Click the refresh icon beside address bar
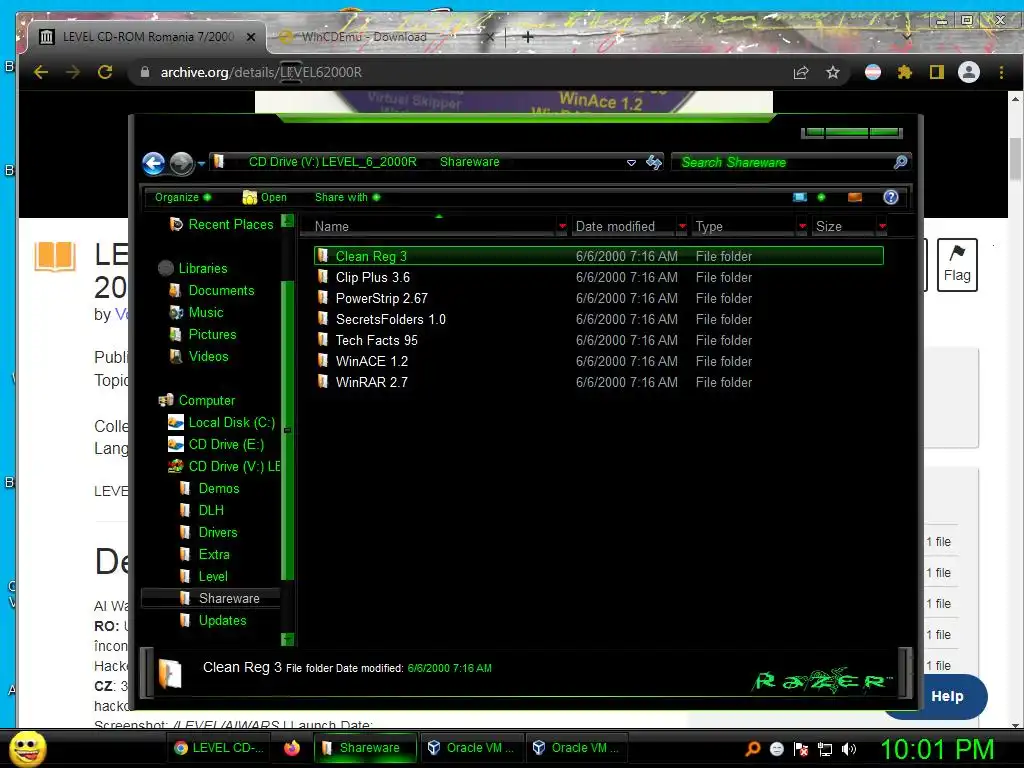Screen dimensions: 1024x768 (653, 162)
